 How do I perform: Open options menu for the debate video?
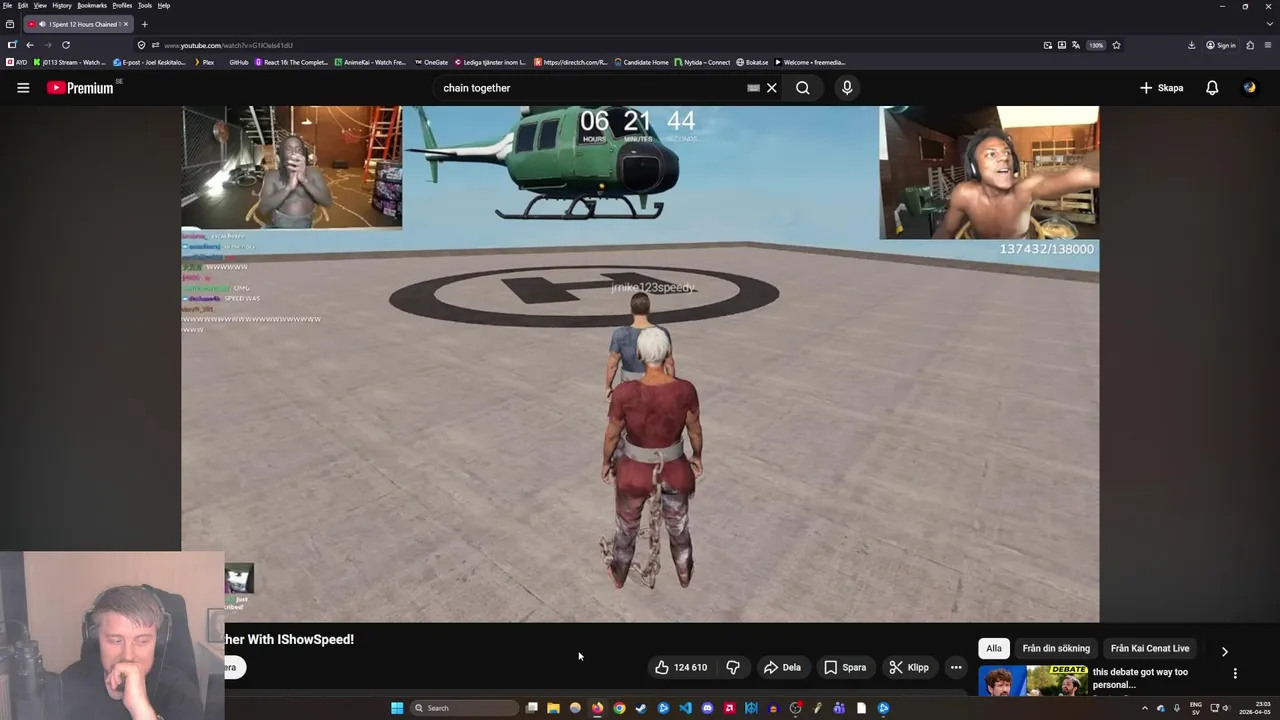click(1235, 674)
